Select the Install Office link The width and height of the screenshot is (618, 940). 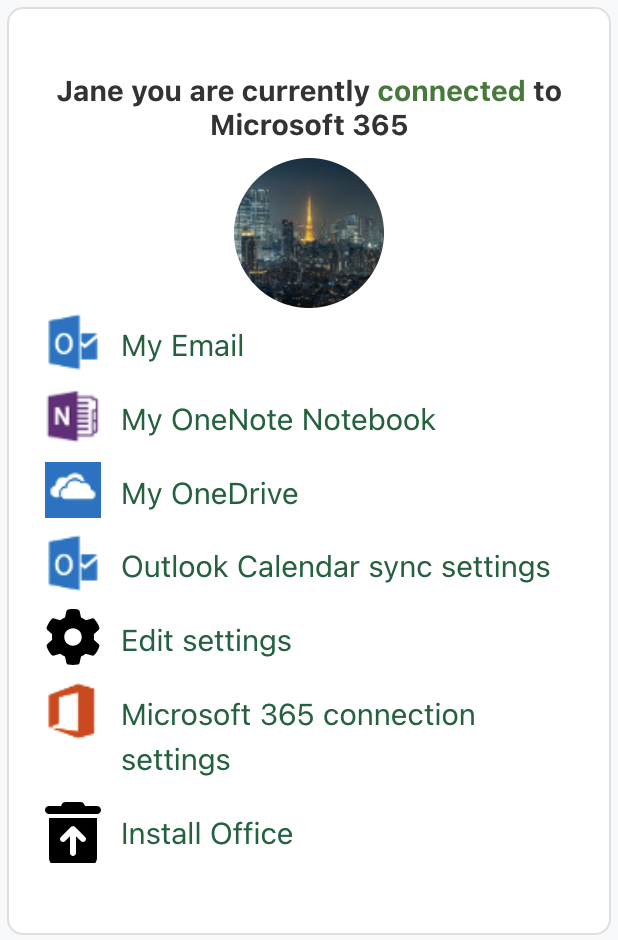point(206,834)
